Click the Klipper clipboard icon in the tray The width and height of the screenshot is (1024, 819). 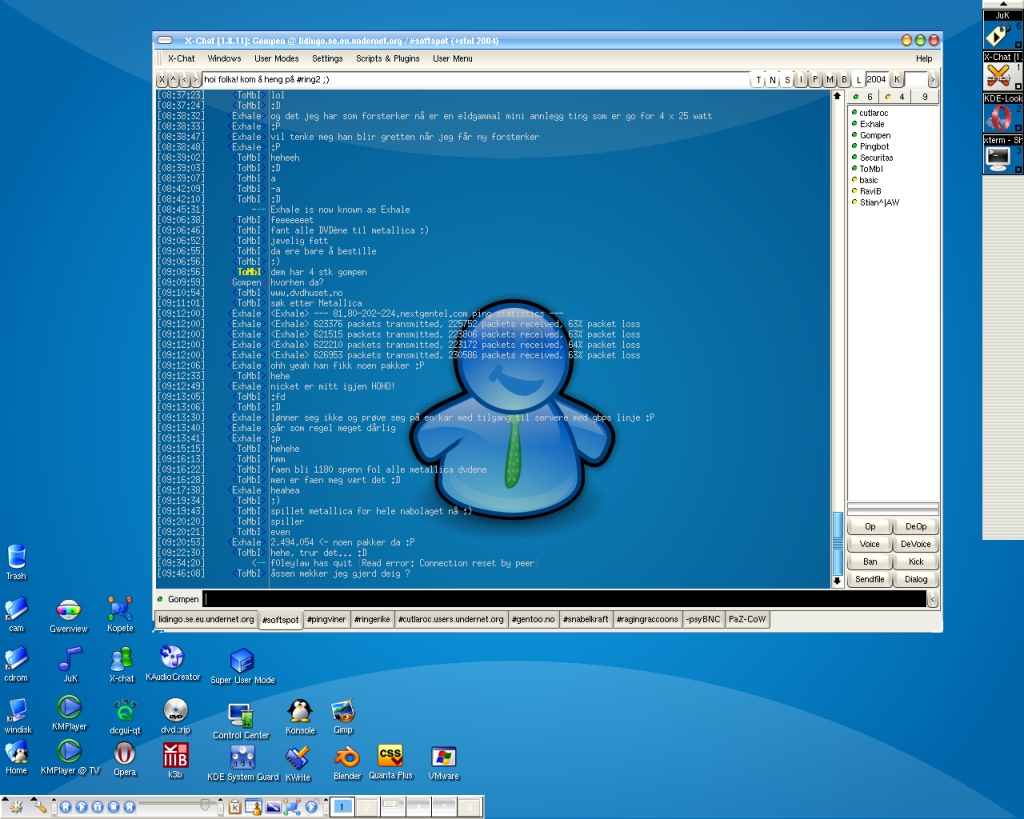[x=235, y=807]
